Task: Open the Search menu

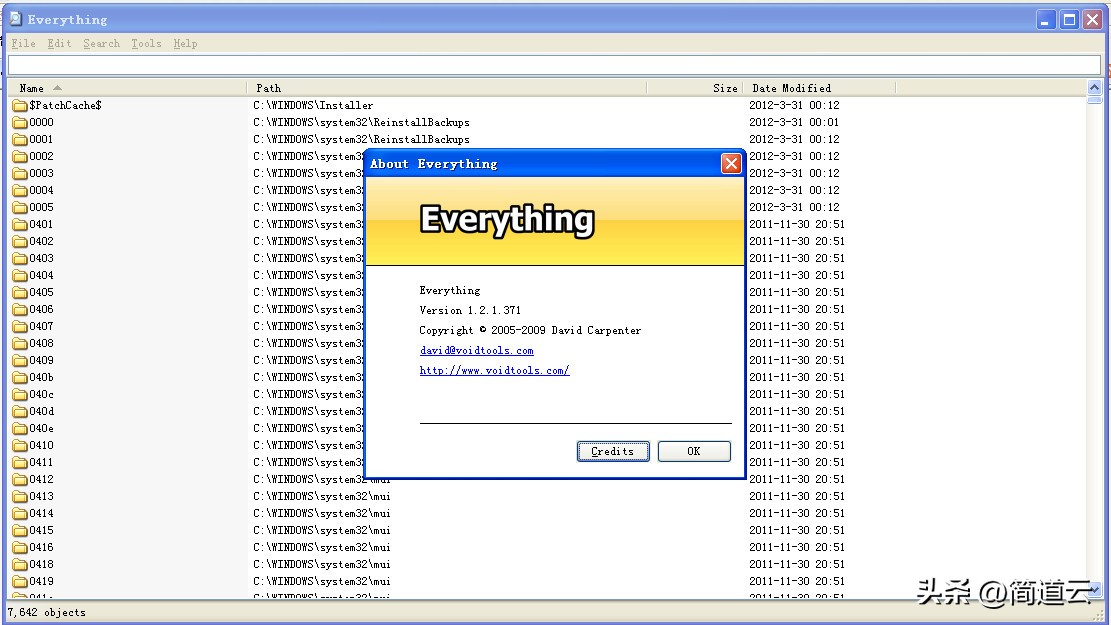Action: tap(101, 43)
